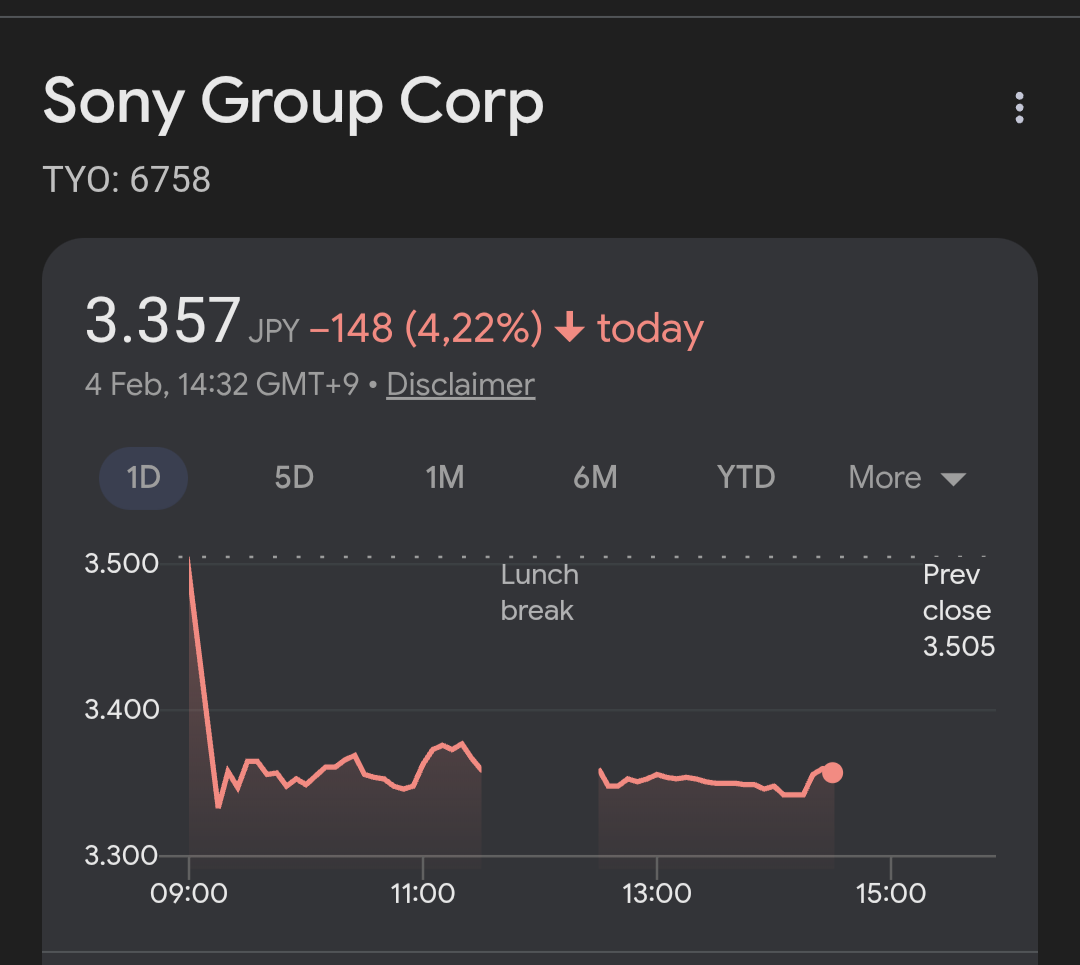Select the 6M range tab
The image size is (1080, 965).
tap(595, 478)
